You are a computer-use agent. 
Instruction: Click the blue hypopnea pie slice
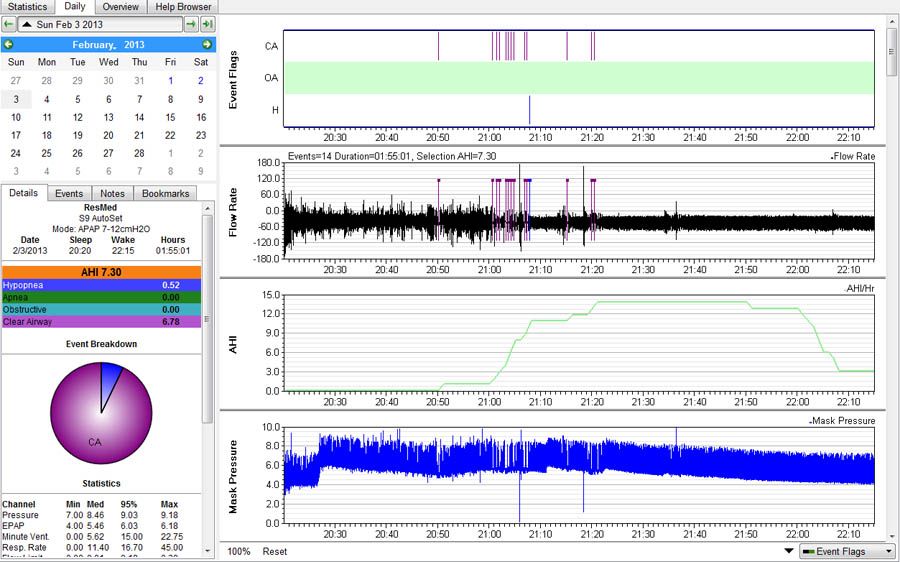click(109, 379)
